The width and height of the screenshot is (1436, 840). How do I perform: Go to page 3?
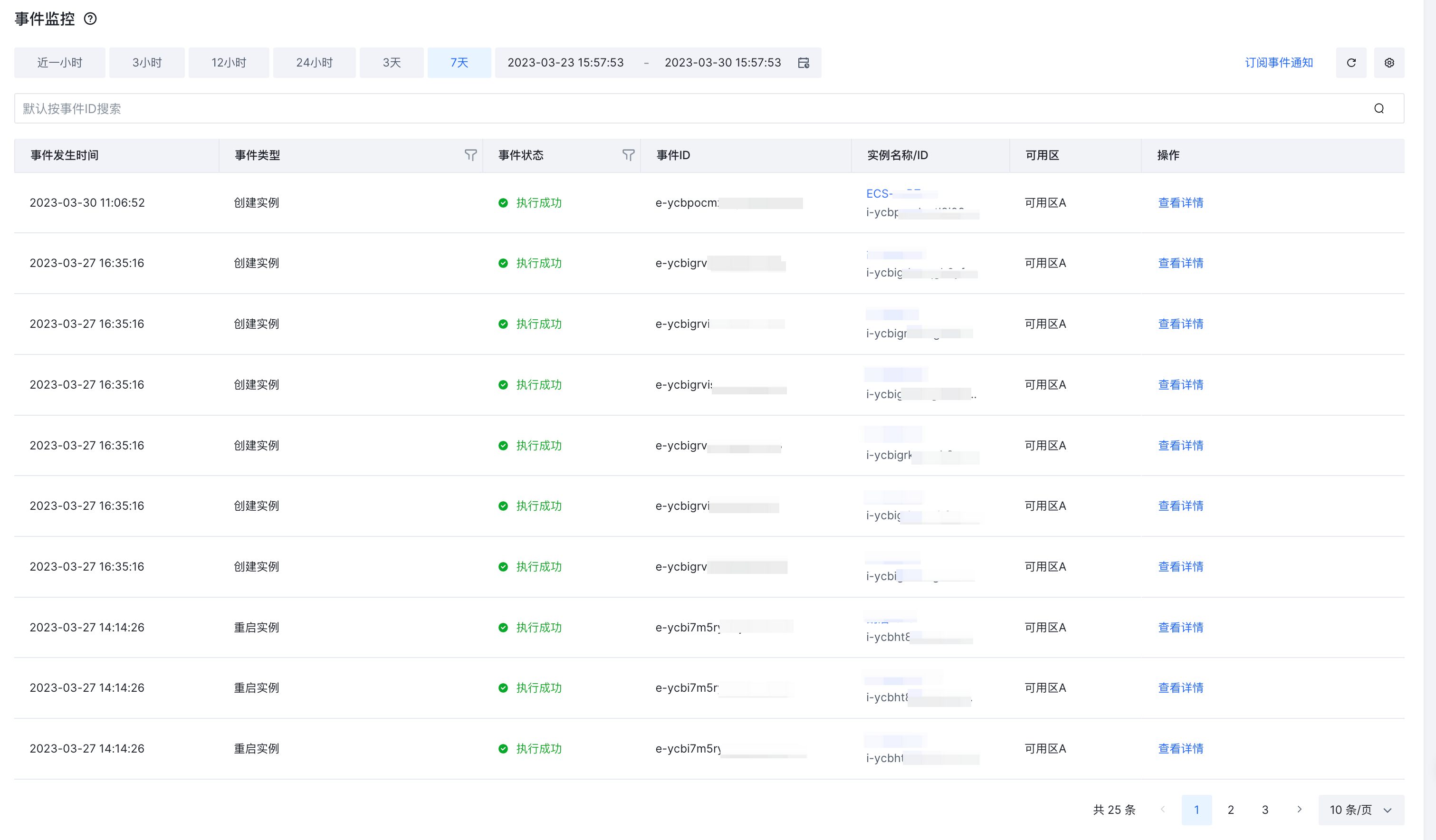[x=1264, y=810]
